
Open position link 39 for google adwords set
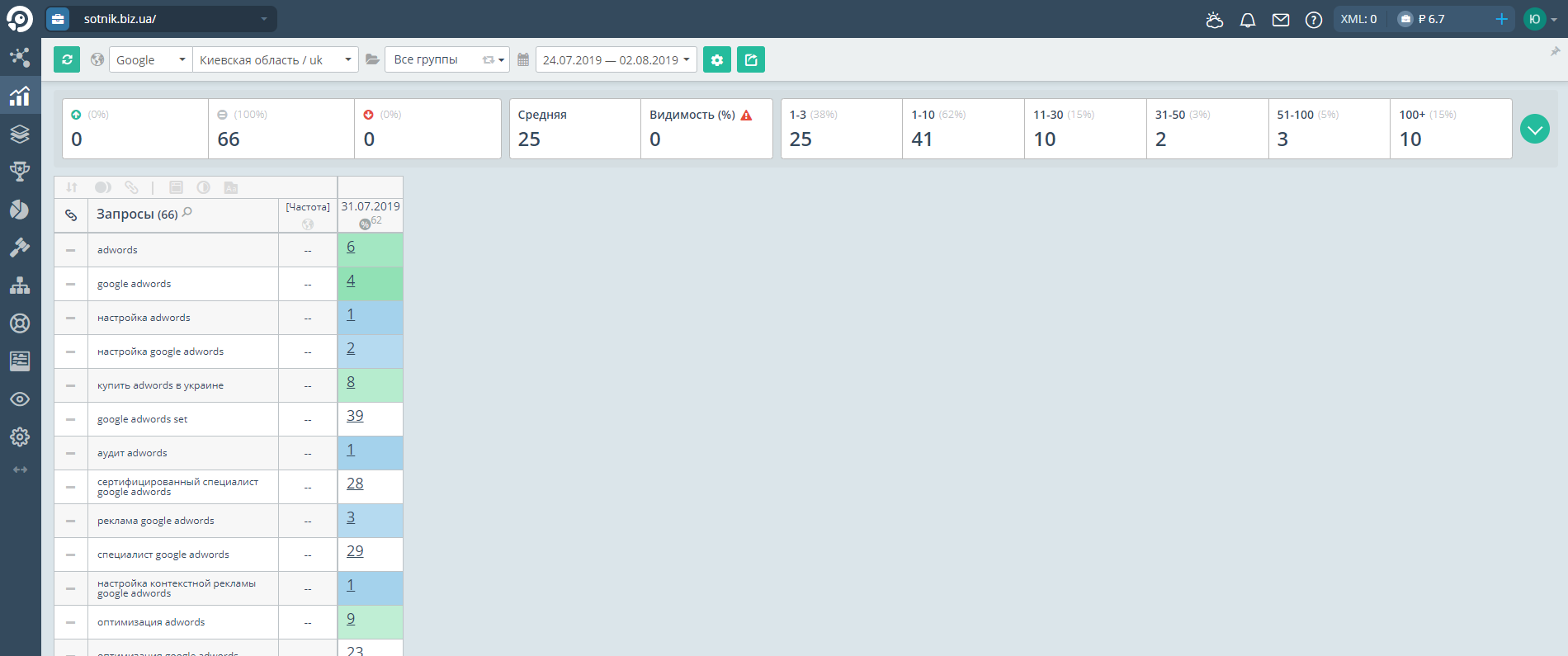tap(355, 416)
